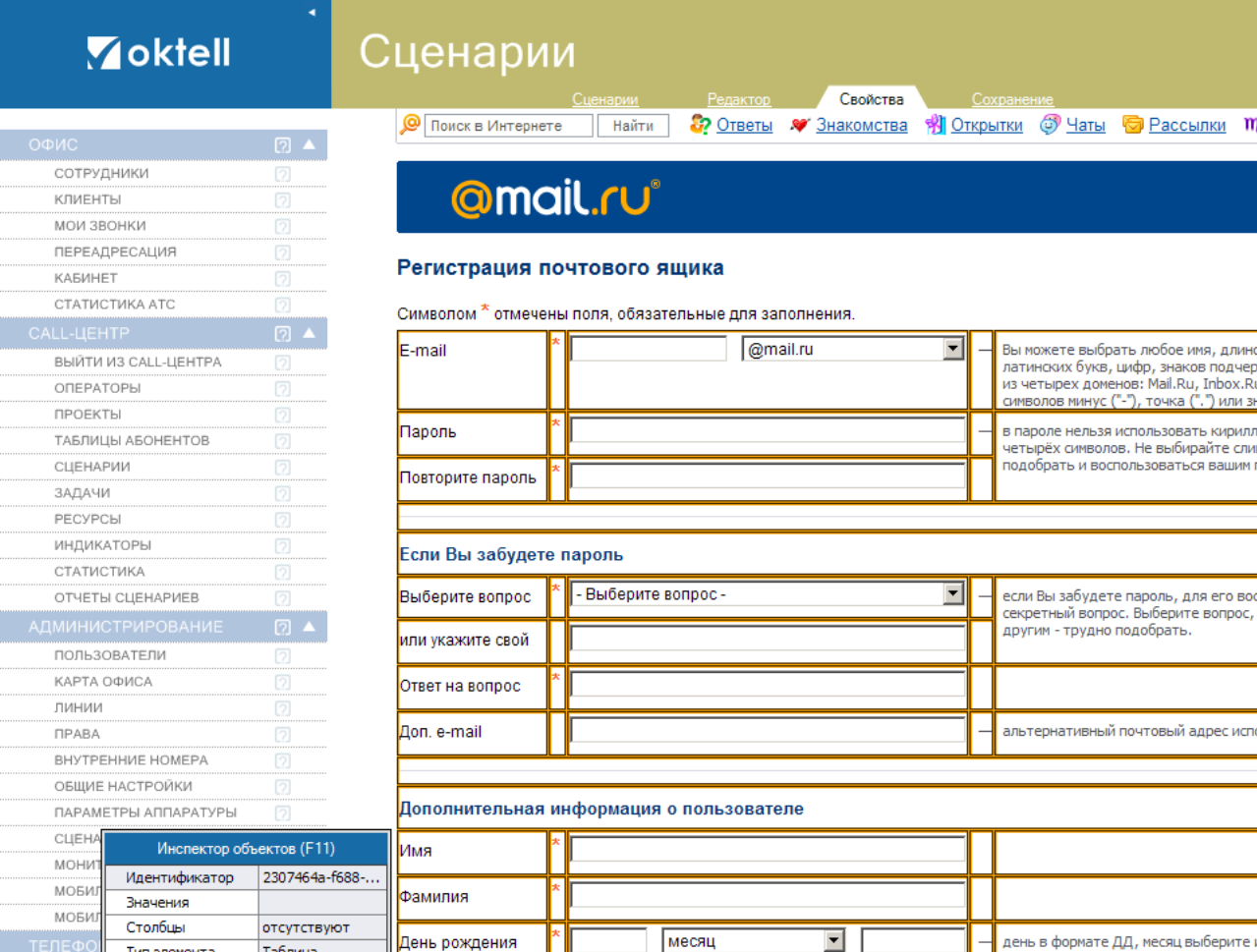The image size is (1257, 952).
Task: Click the Ответы icon in mail.ru toolbar
Action: point(700,125)
